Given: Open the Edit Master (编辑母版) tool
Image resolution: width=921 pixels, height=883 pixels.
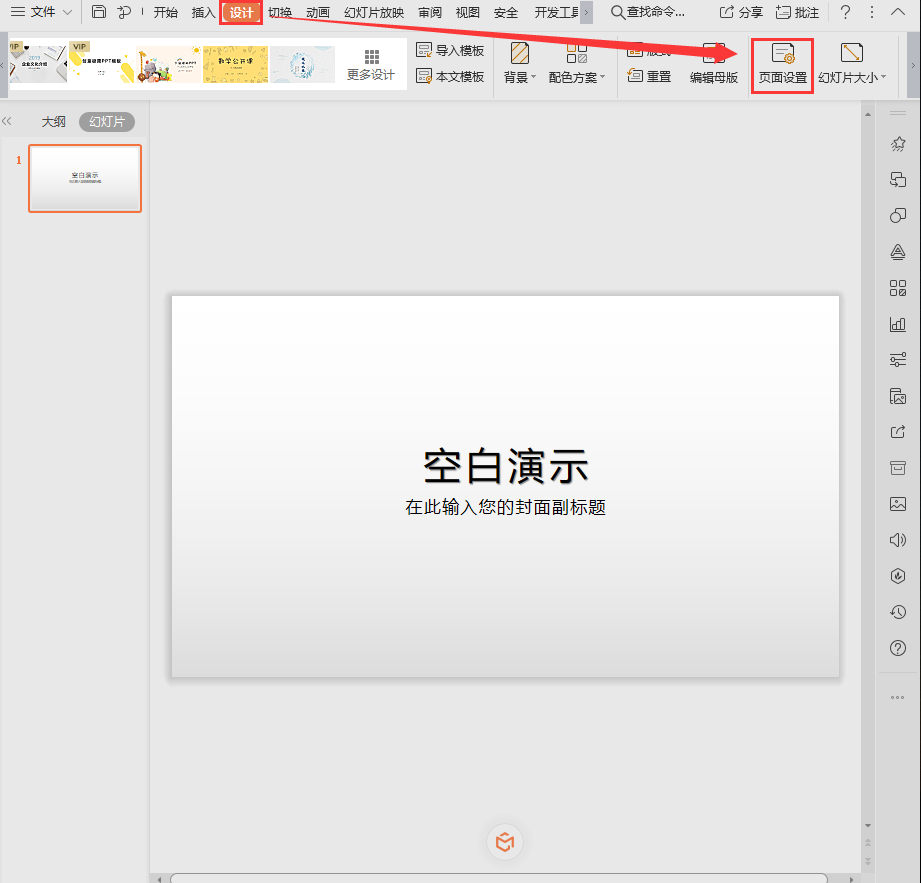Looking at the screenshot, I should [714, 64].
